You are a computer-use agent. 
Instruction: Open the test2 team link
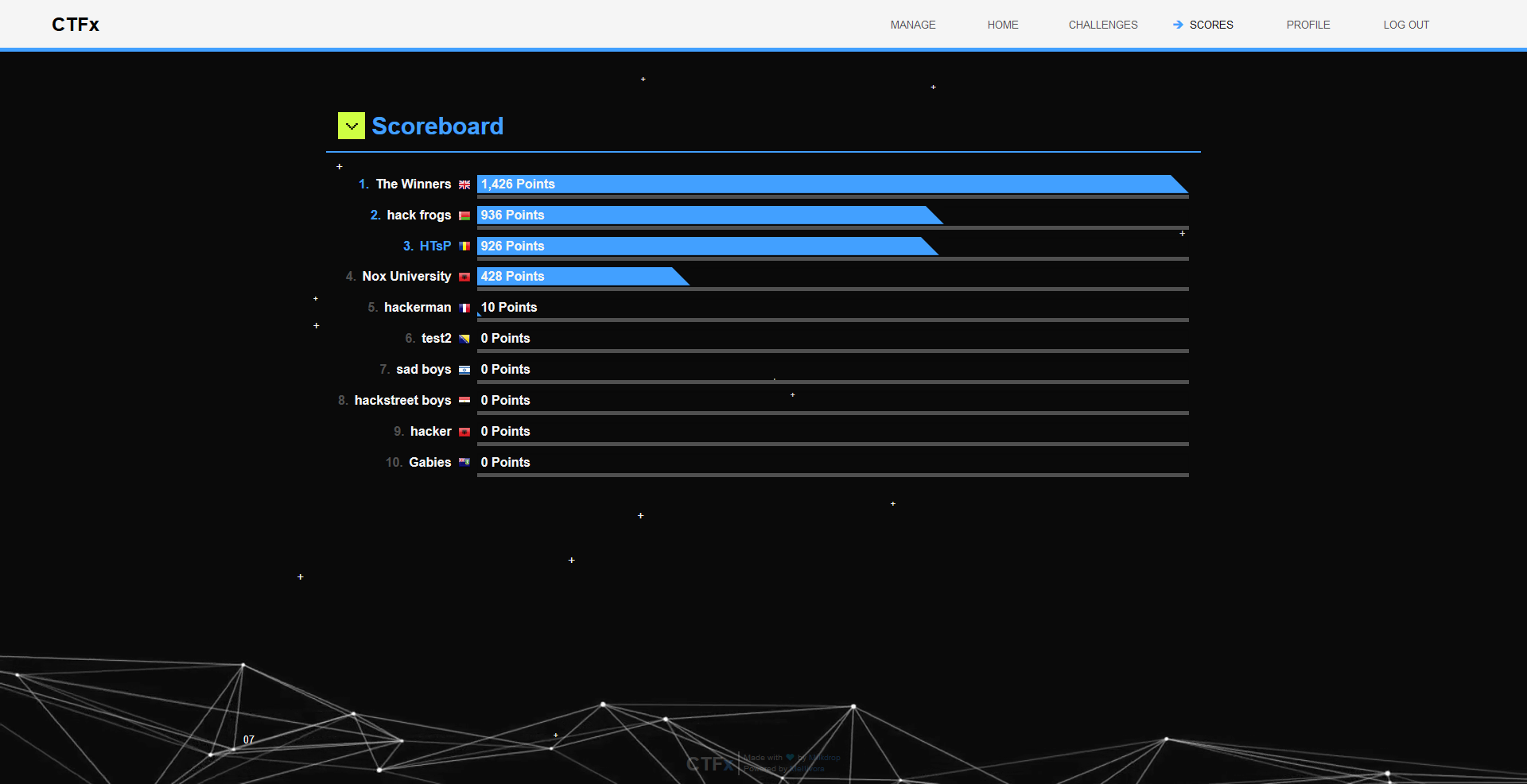click(436, 338)
